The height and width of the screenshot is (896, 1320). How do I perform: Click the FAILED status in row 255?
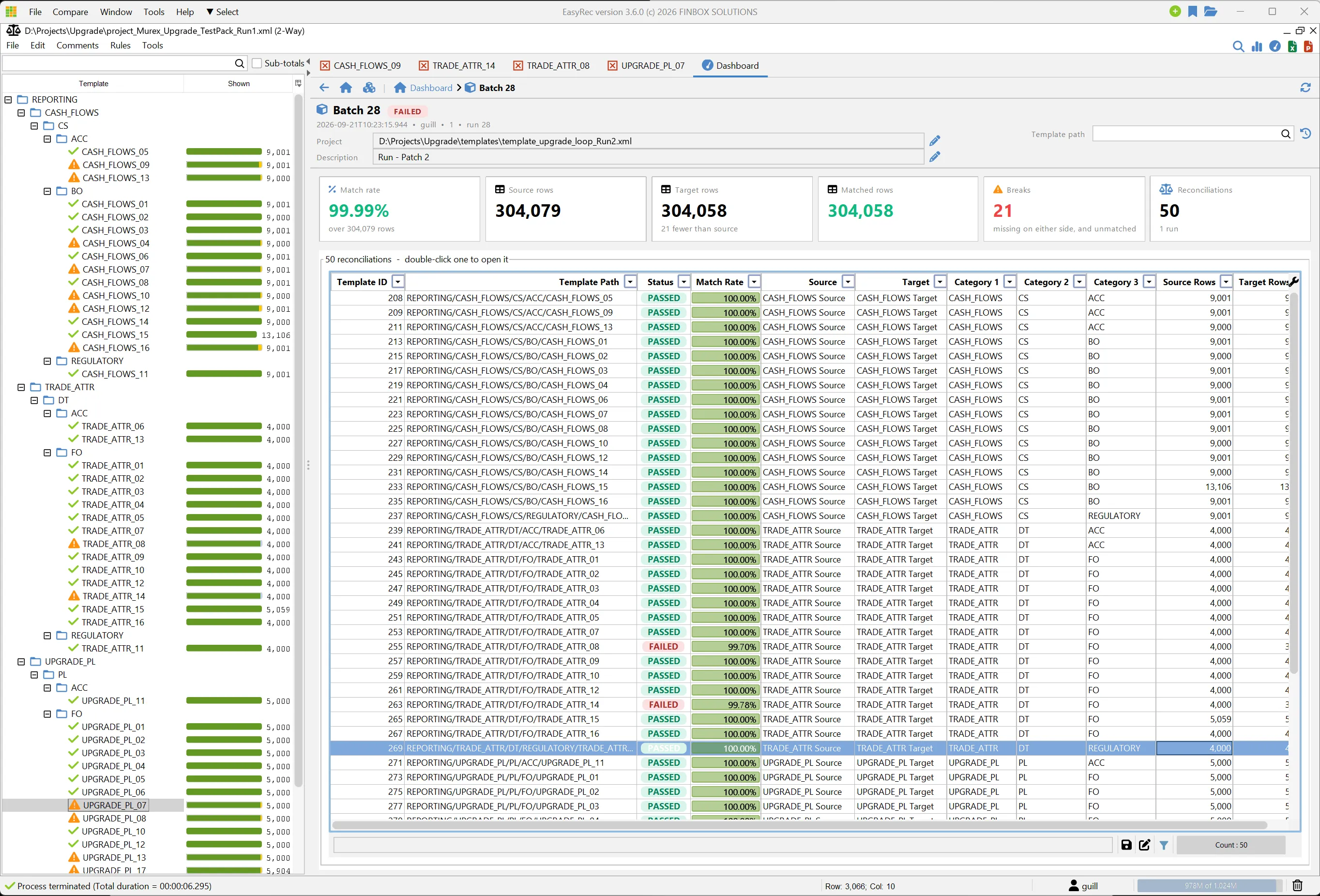663,647
